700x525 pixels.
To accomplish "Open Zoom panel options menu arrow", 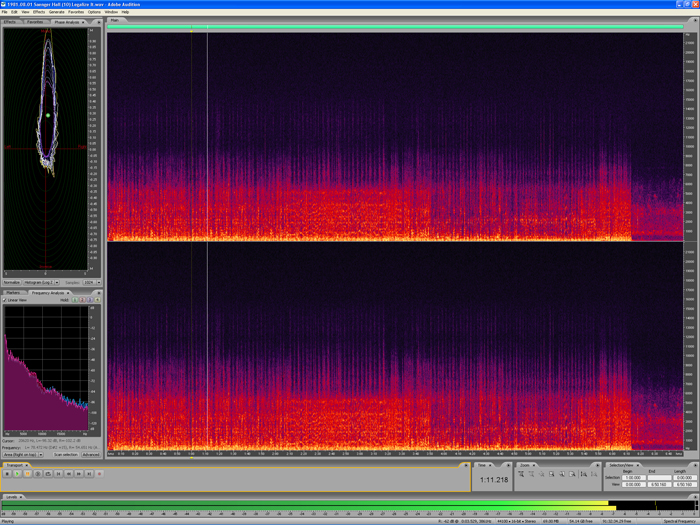I will click(598, 465).
